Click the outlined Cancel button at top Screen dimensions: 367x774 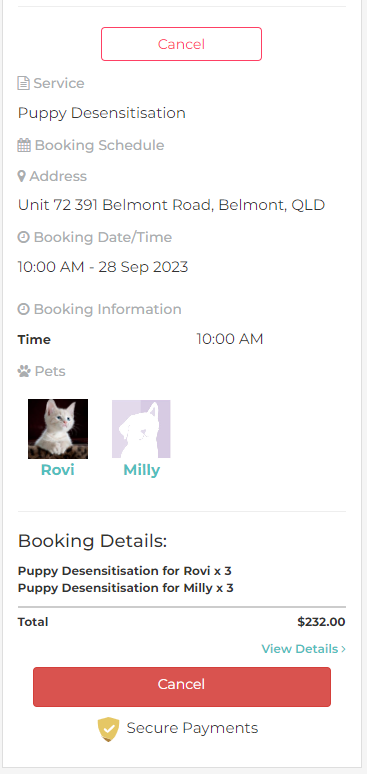pos(181,44)
